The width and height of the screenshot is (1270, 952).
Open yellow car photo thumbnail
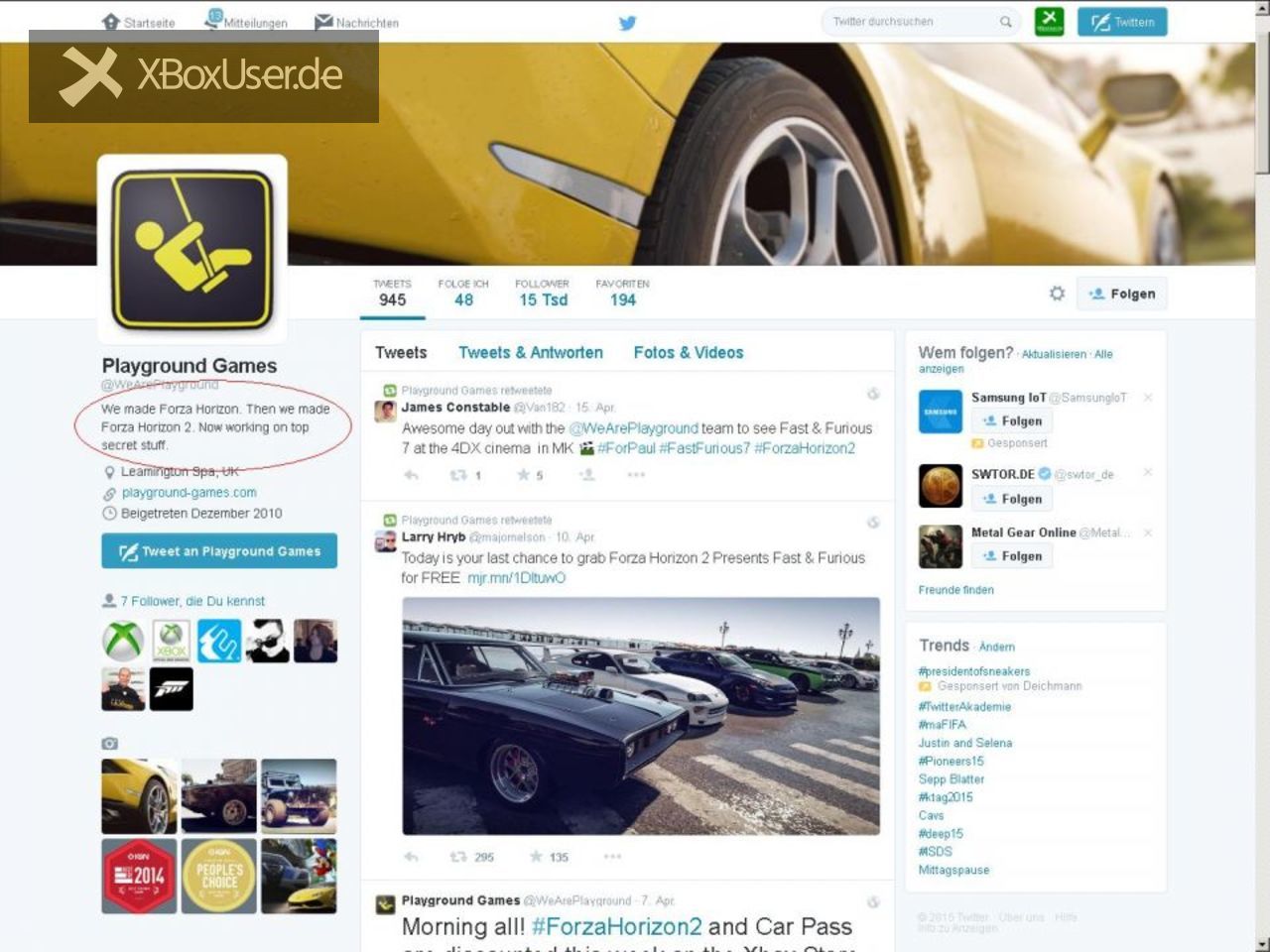tap(139, 796)
